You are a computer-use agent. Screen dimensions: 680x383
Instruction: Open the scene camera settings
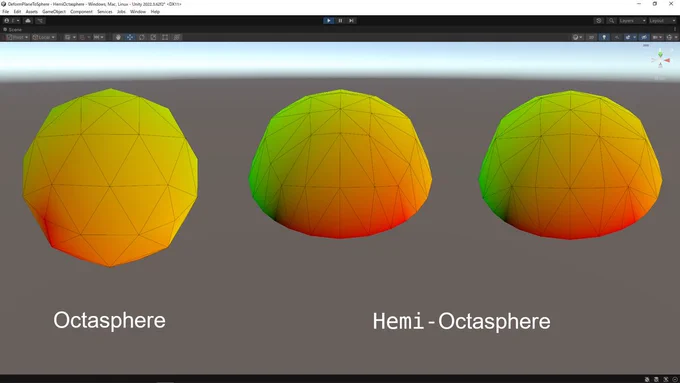(x=657, y=37)
